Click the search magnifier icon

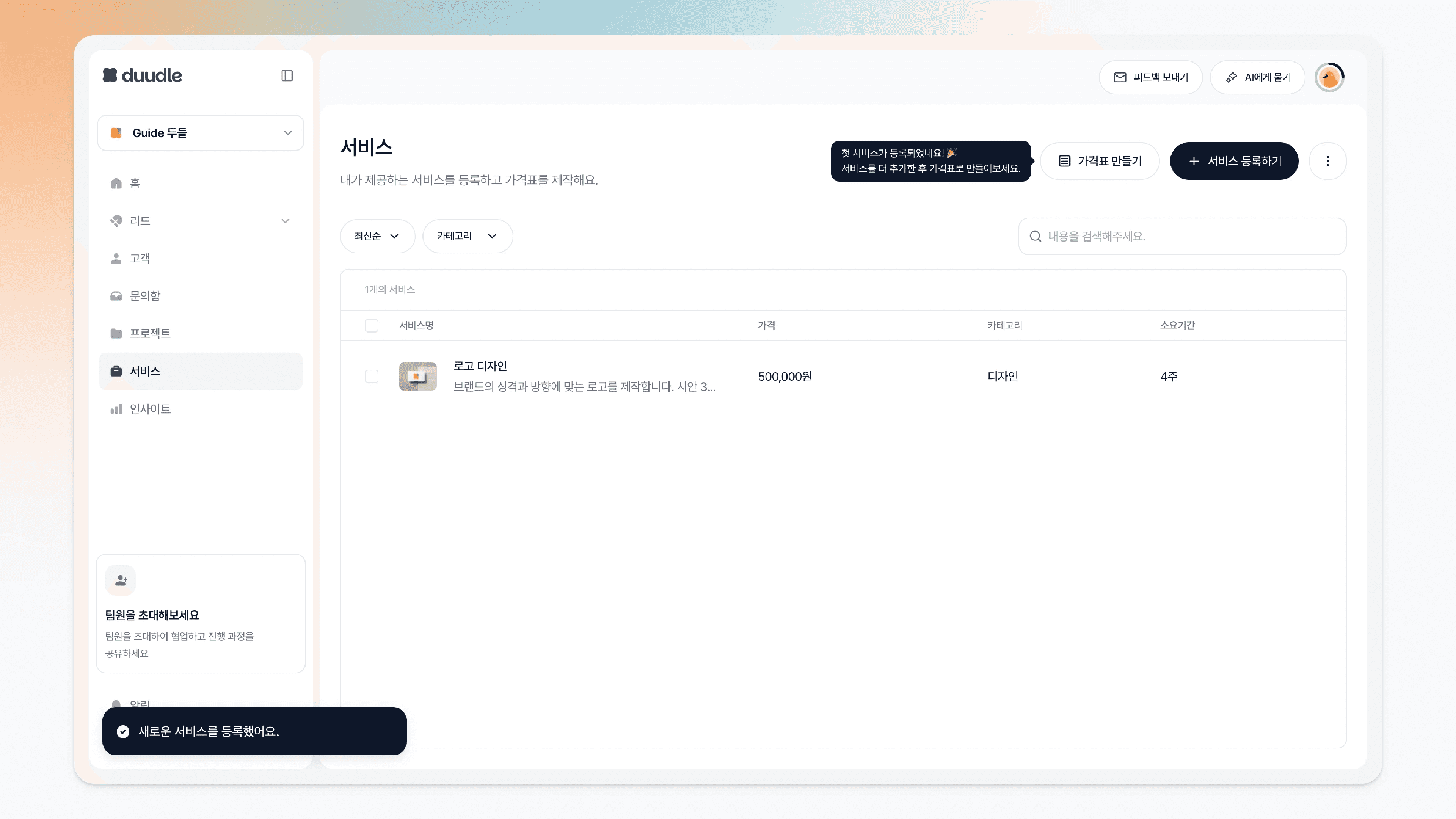(1036, 236)
